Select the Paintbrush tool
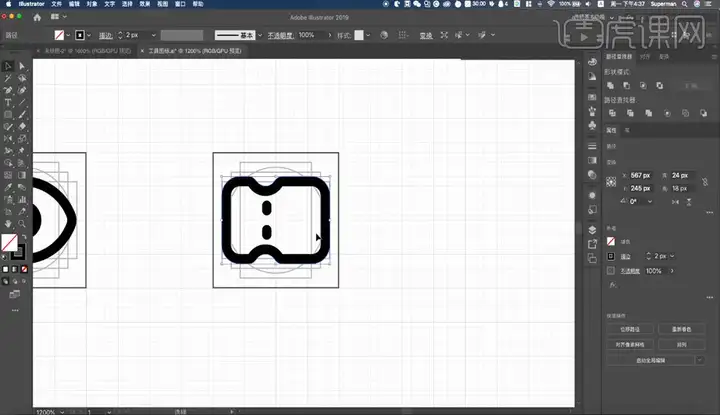 pyautogui.click(x=22, y=114)
